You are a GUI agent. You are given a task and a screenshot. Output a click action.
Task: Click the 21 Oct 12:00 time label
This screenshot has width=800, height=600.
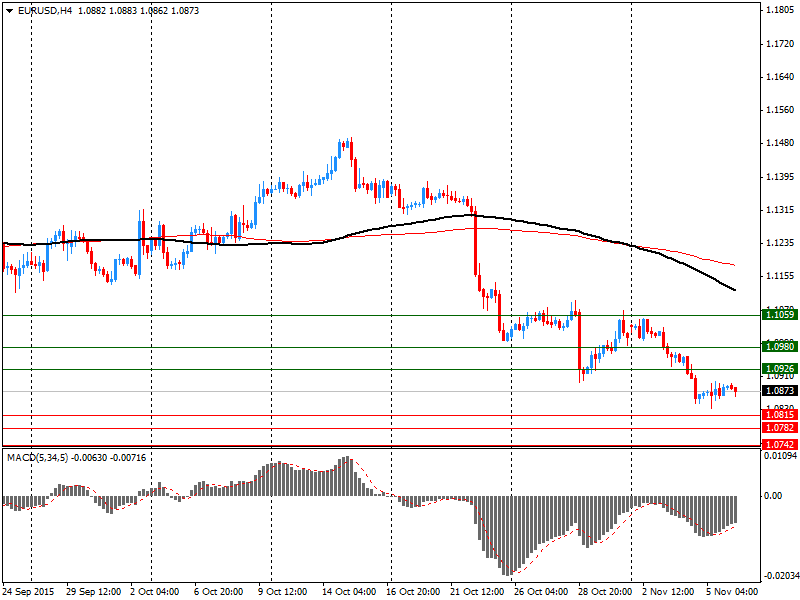coord(477,592)
